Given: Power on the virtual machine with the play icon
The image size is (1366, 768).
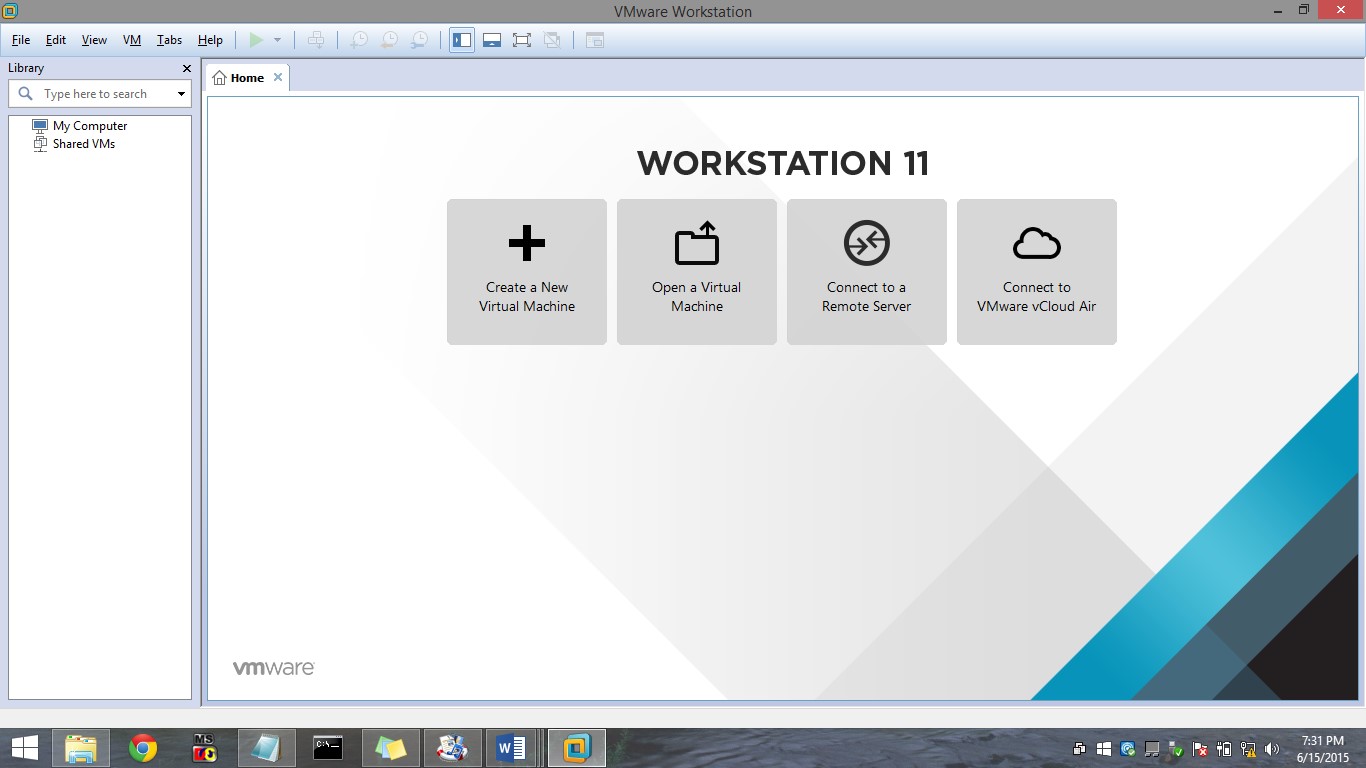Looking at the screenshot, I should pos(256,40).
